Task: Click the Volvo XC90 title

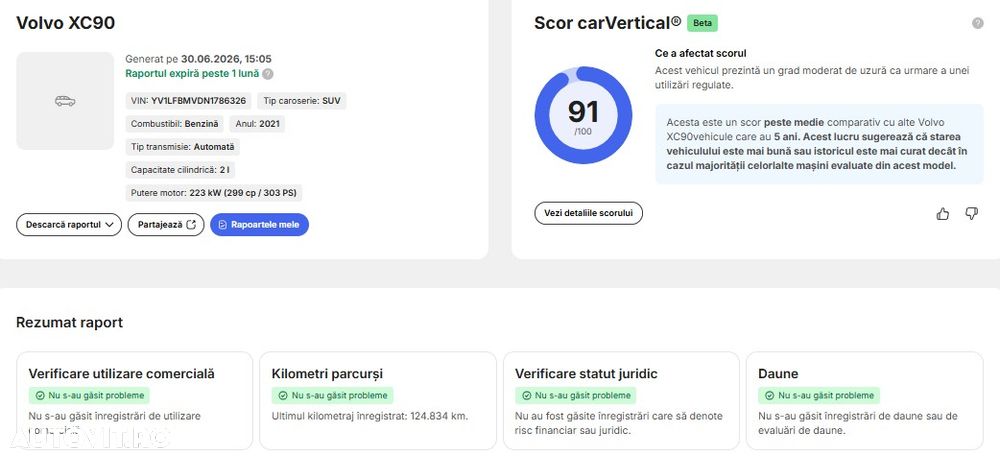Action: pyautogui.click(x=66, y=23)
